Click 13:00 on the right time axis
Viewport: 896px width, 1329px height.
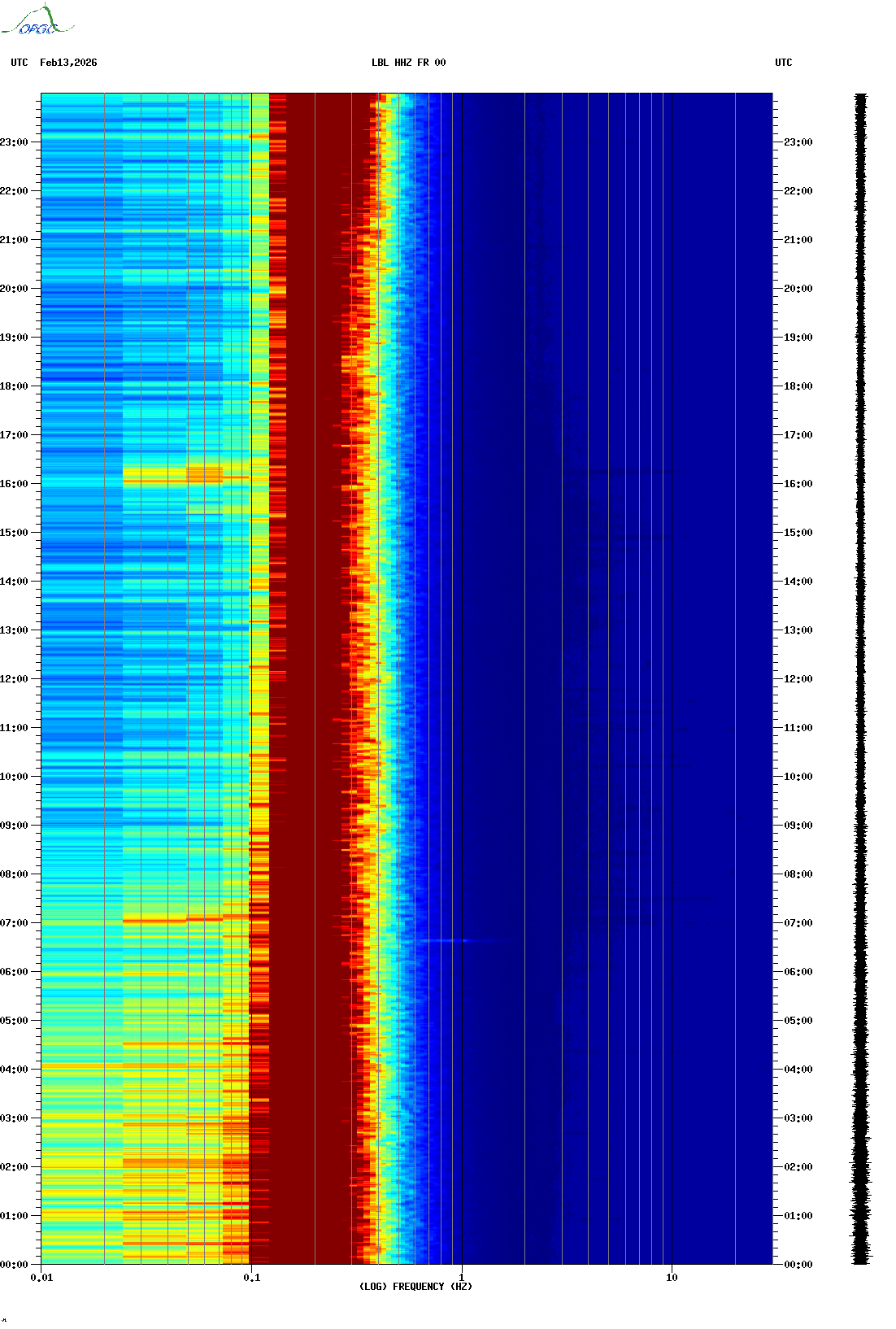point(798,630)
